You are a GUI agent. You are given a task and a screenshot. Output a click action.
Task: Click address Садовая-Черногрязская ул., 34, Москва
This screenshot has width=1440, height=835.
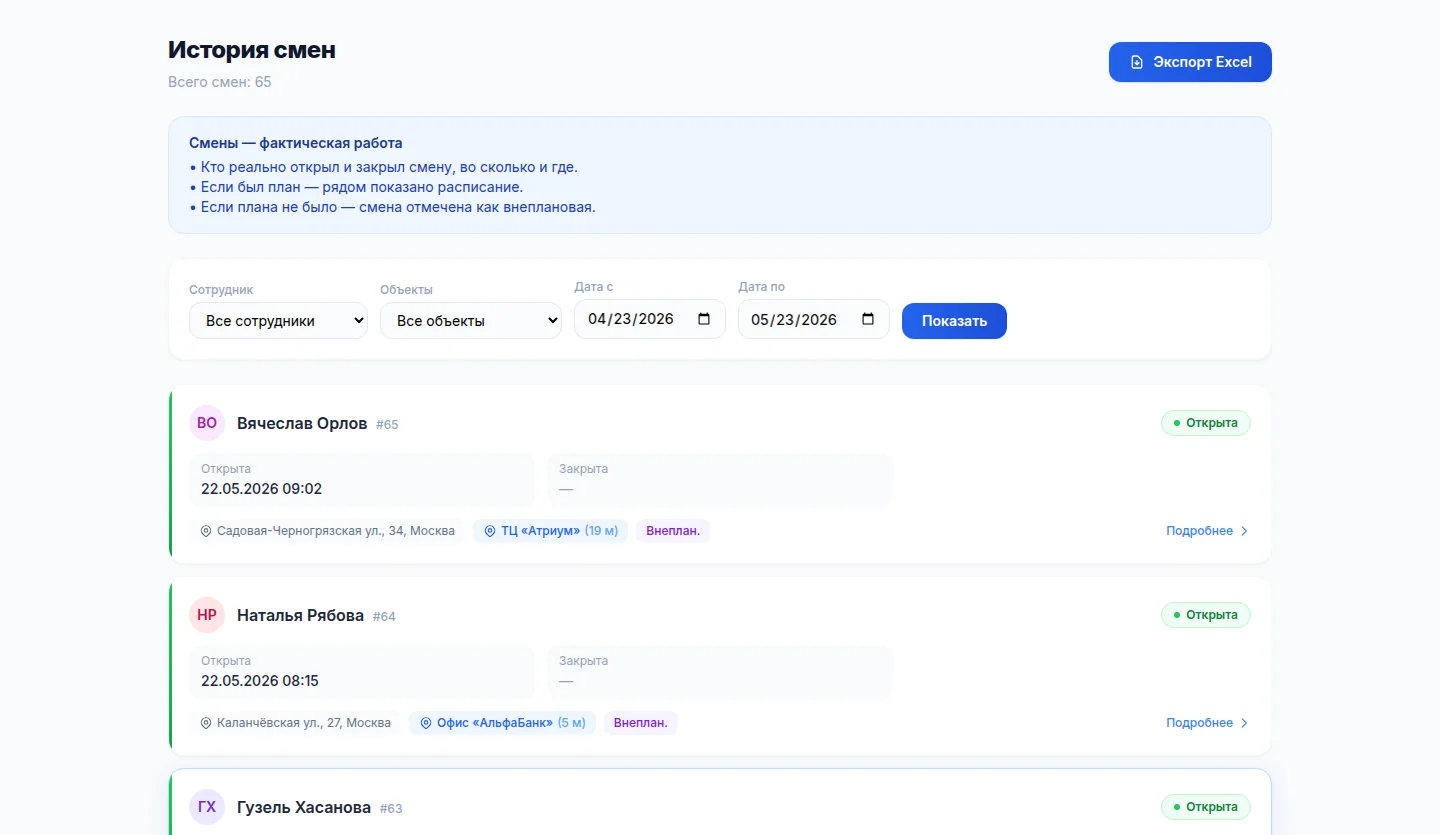[336, 531]
